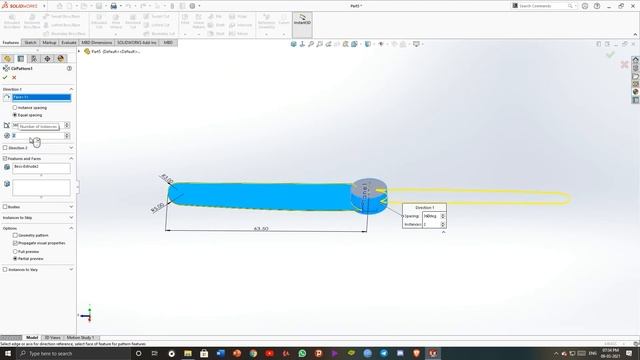Open the FeatureManager design tree tab icon

coord(7,59)
